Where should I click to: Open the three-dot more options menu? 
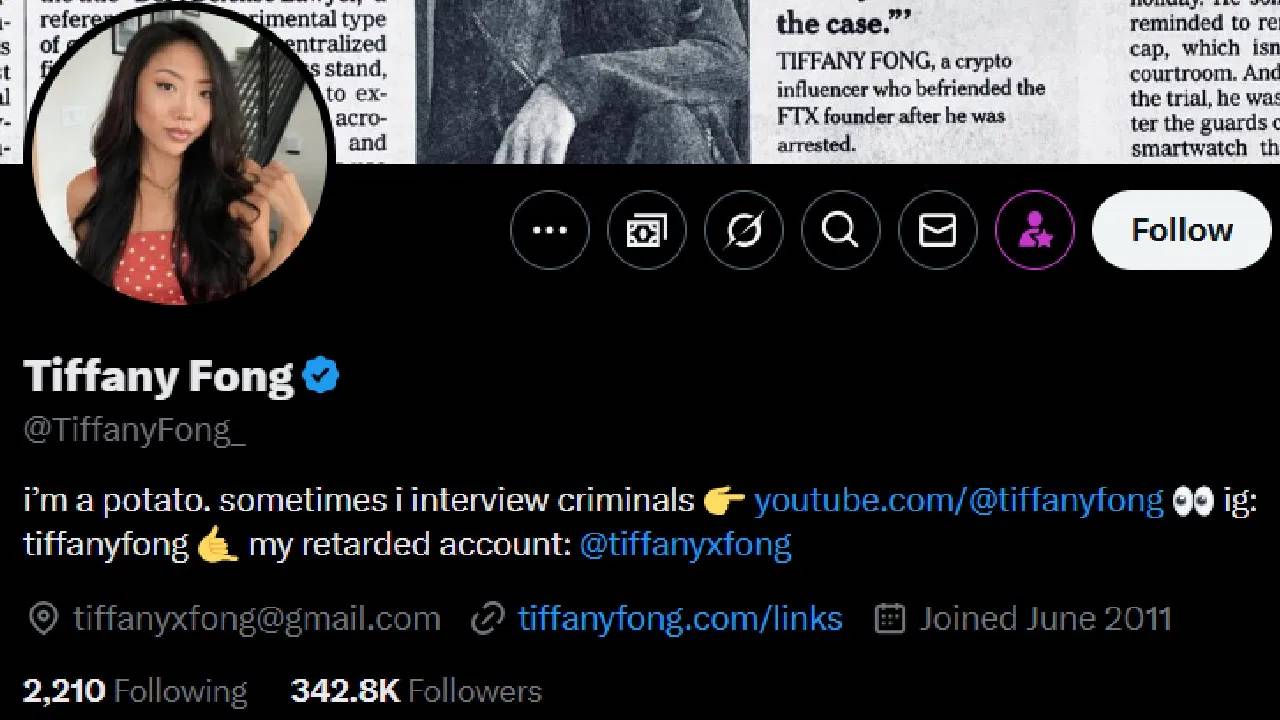[x=549, y=230]
